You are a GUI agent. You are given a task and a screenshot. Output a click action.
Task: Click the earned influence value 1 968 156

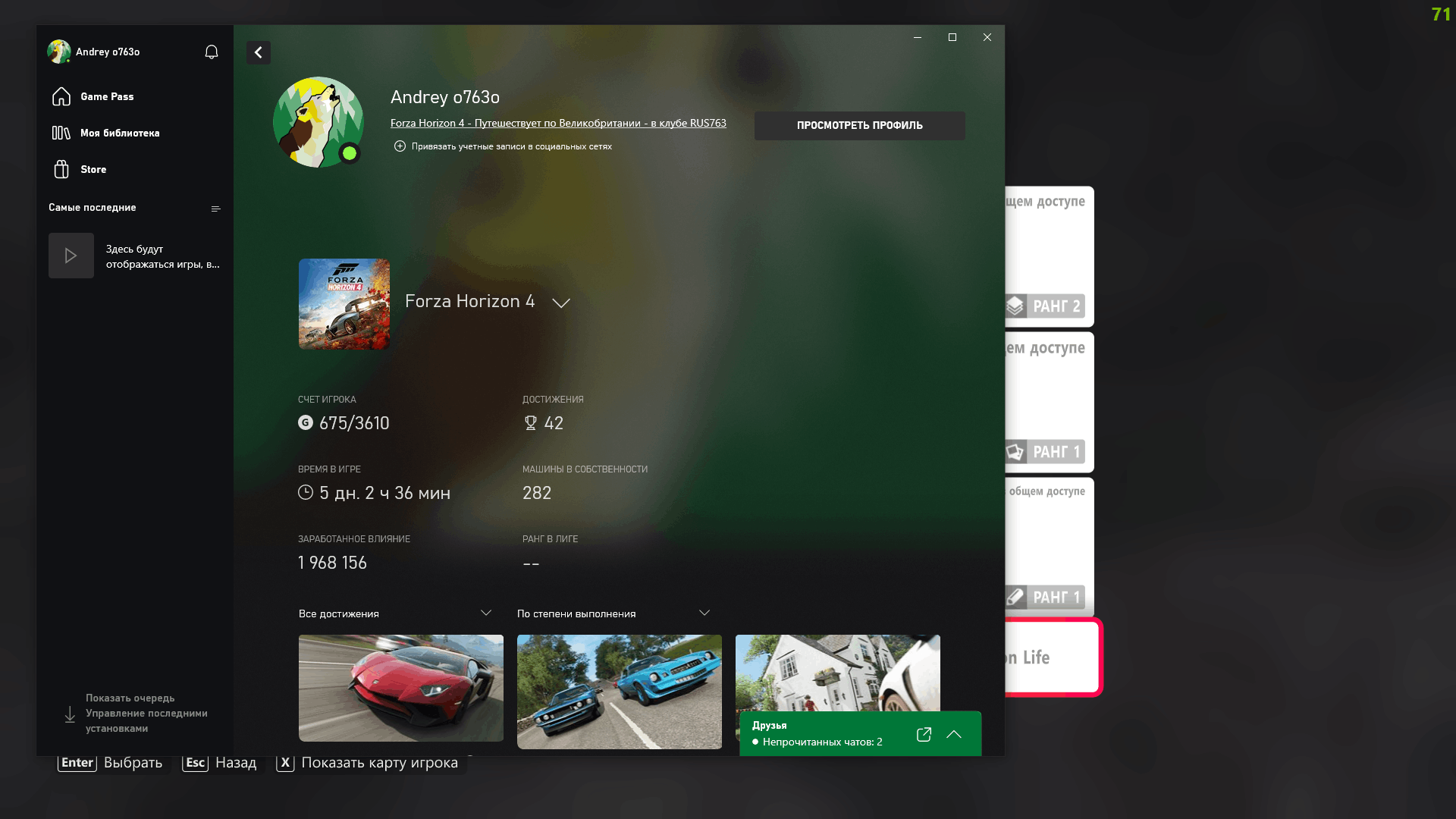coord(332,563)
